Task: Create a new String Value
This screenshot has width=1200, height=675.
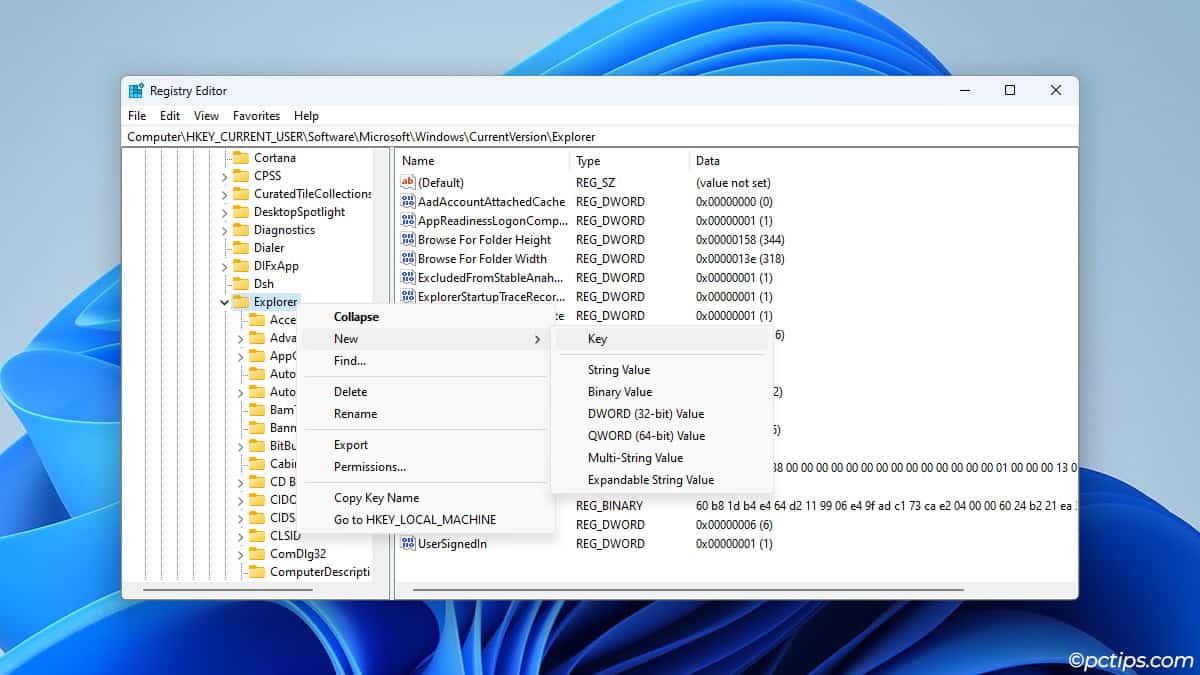Action: tap(662, 370)
